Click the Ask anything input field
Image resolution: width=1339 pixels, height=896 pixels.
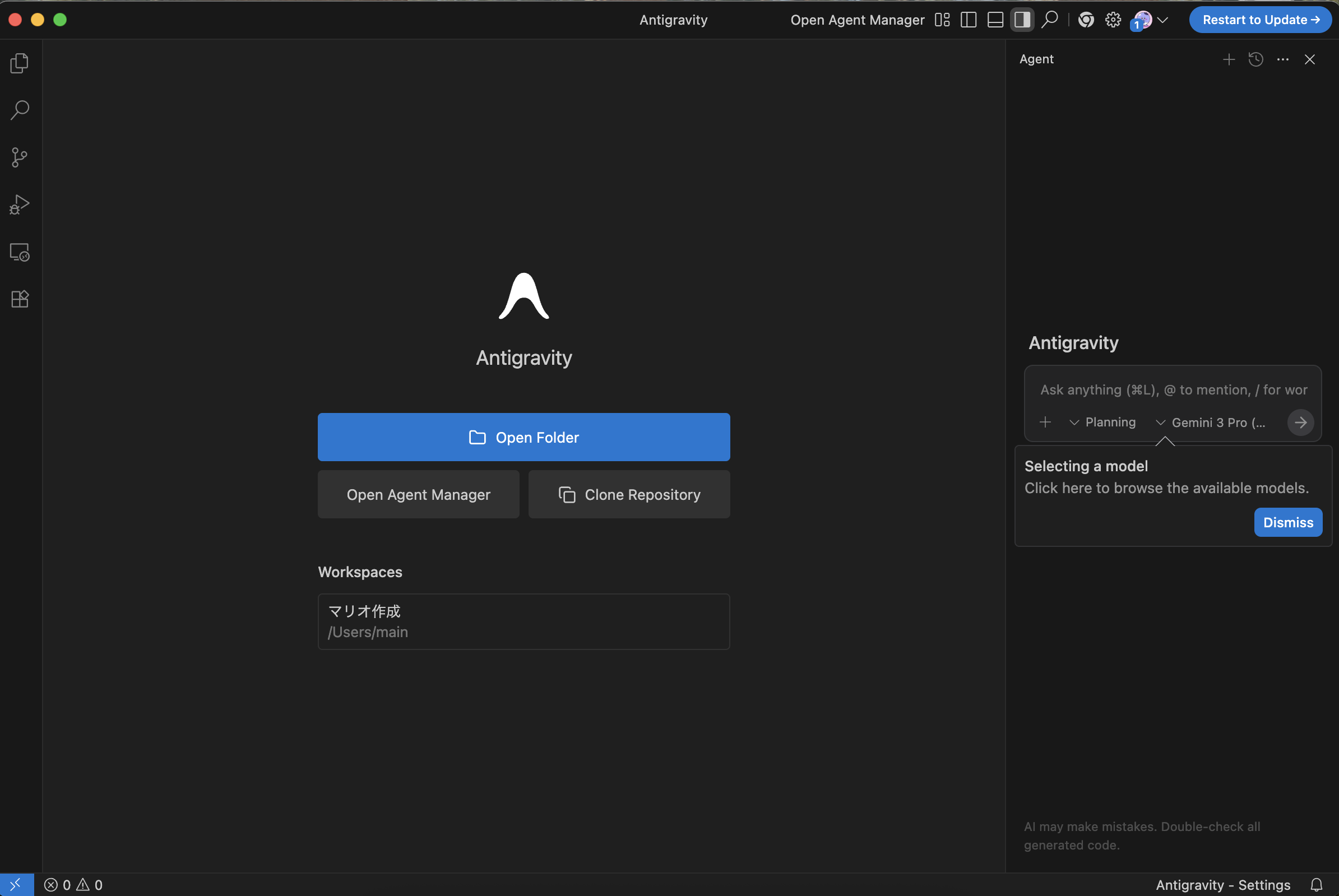1173,389
